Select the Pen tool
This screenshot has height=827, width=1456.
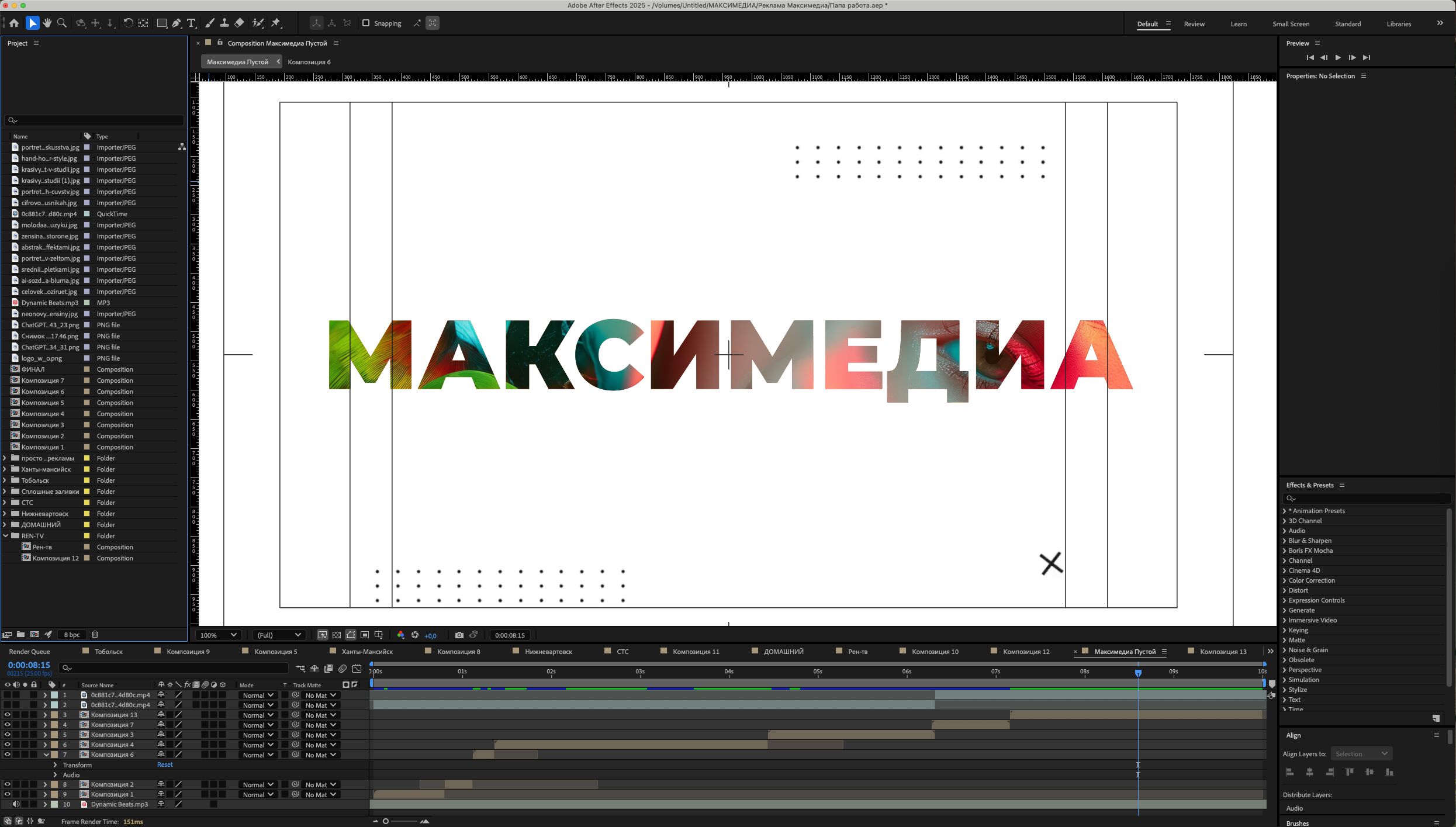(177, 23)
